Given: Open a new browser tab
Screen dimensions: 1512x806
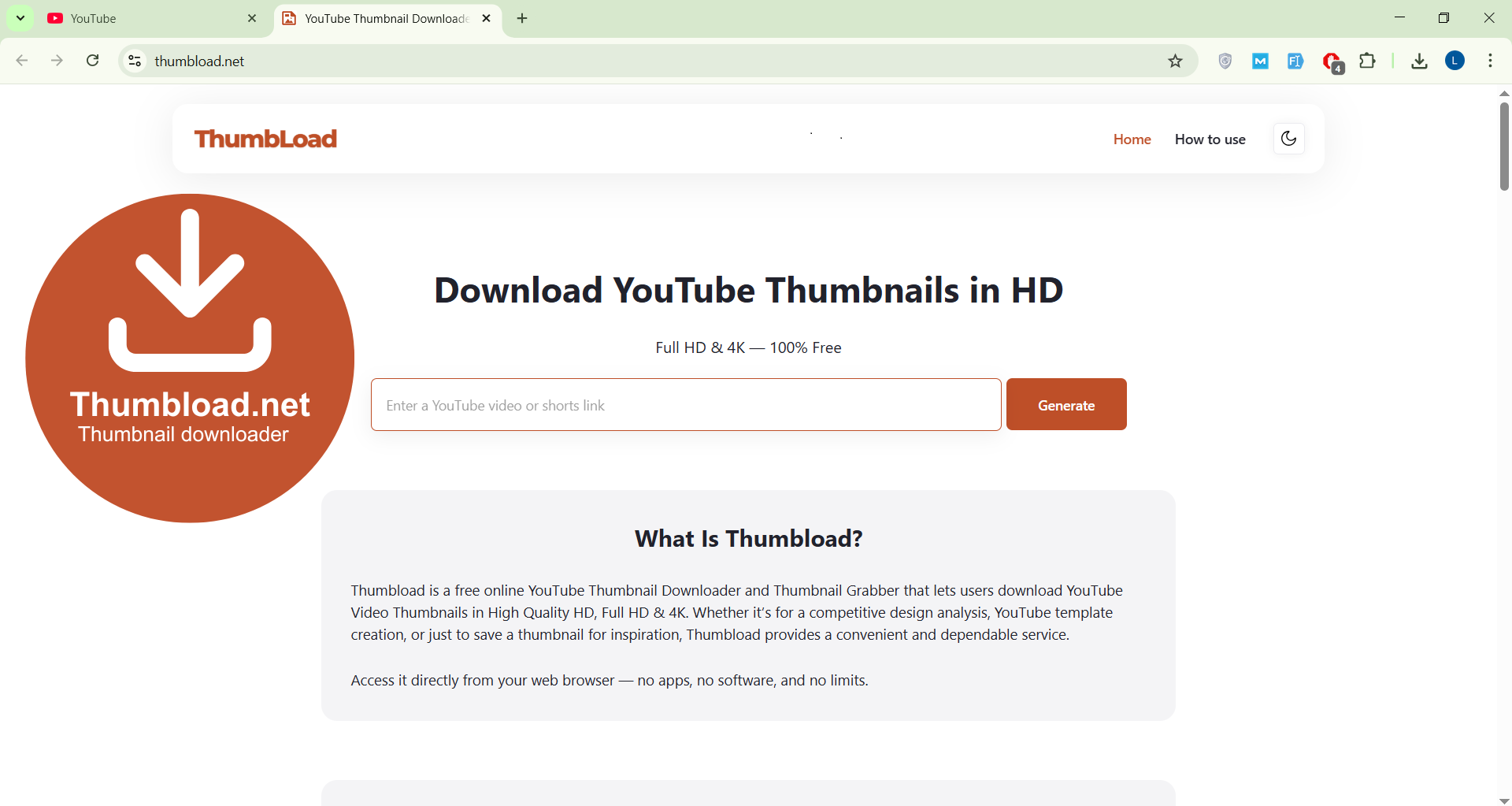Looking at the screenshot, I should [x=522, y=18].
